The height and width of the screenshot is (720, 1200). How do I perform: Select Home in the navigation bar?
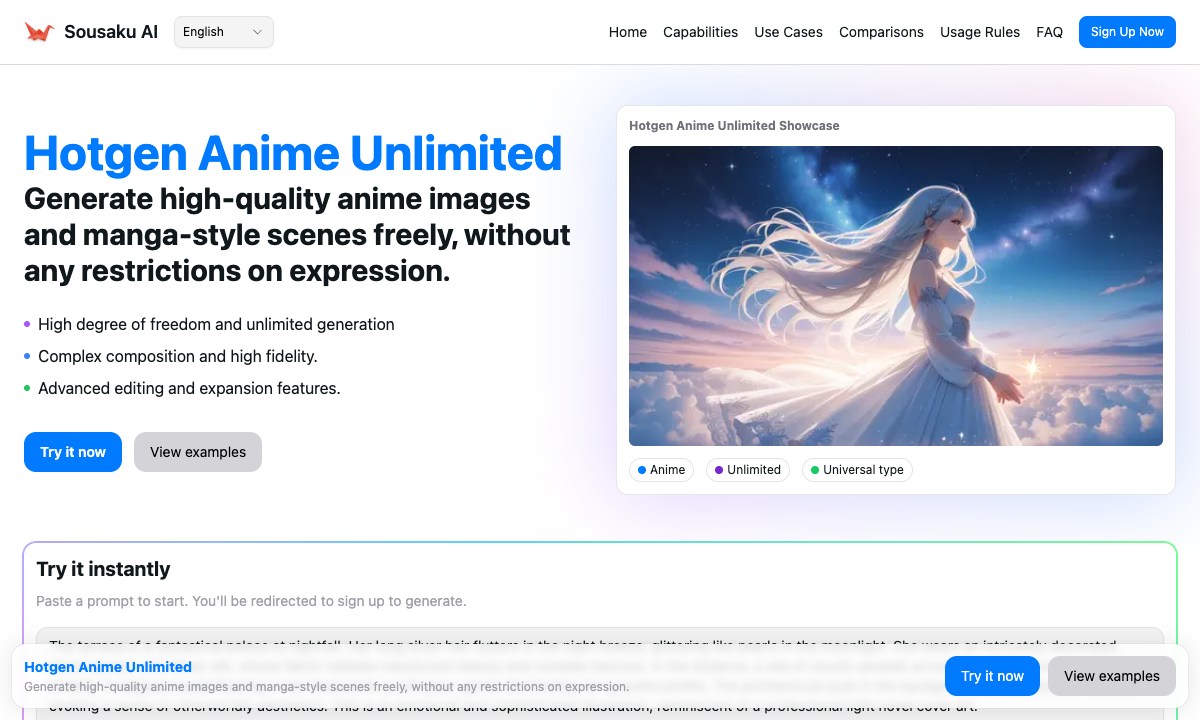(x=627, y=32)
